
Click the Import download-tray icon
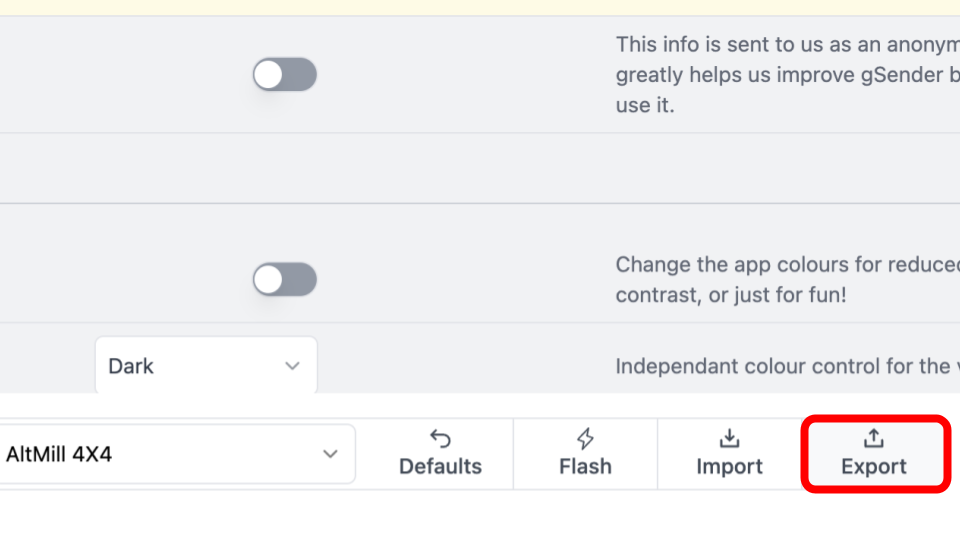[x=730, y=439]
